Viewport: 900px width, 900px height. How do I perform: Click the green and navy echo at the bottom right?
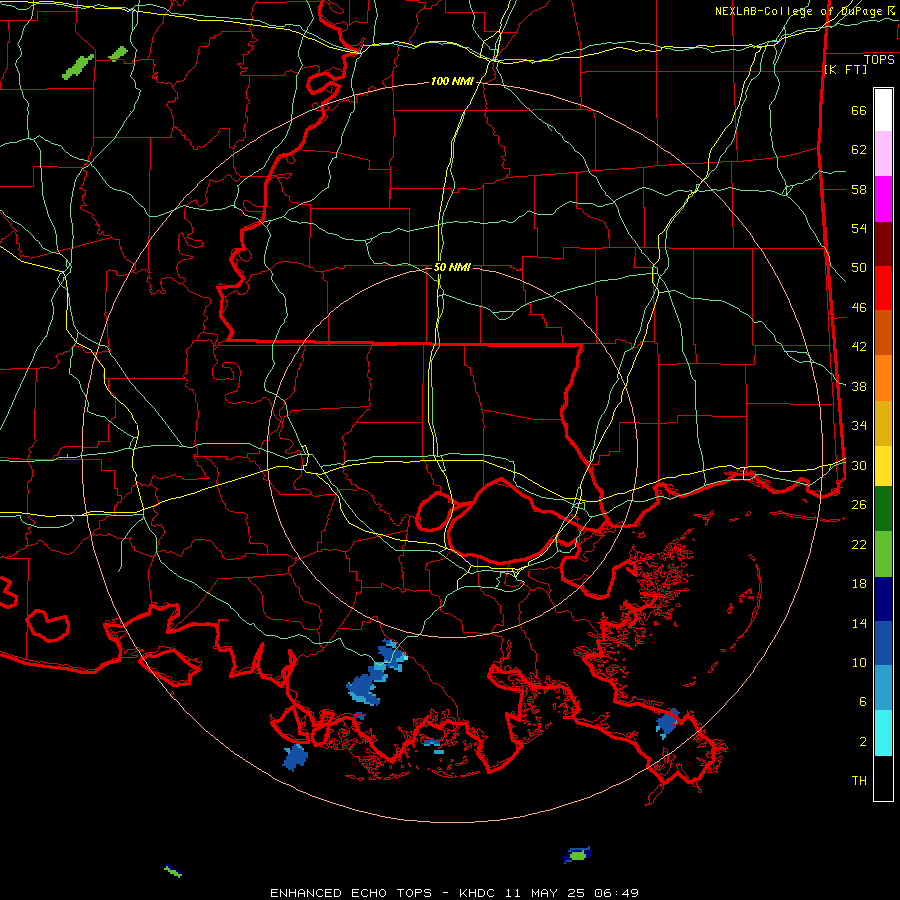point(577,855)
